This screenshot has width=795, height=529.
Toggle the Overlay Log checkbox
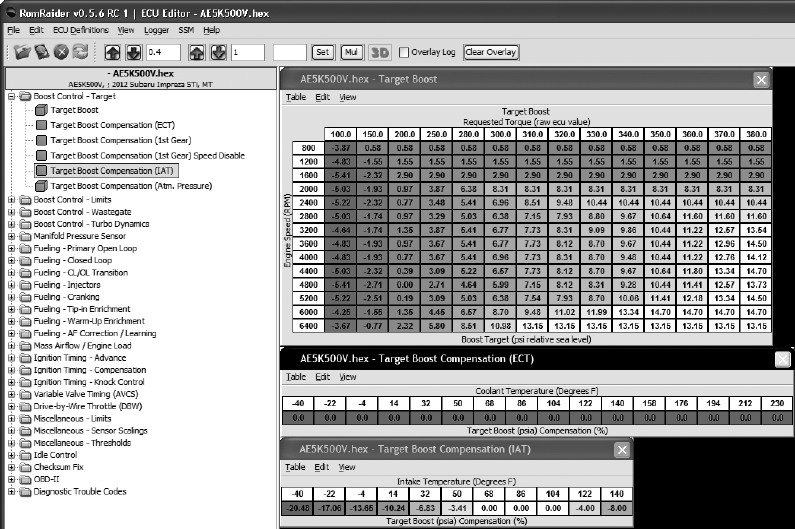(x=404, y=52)
